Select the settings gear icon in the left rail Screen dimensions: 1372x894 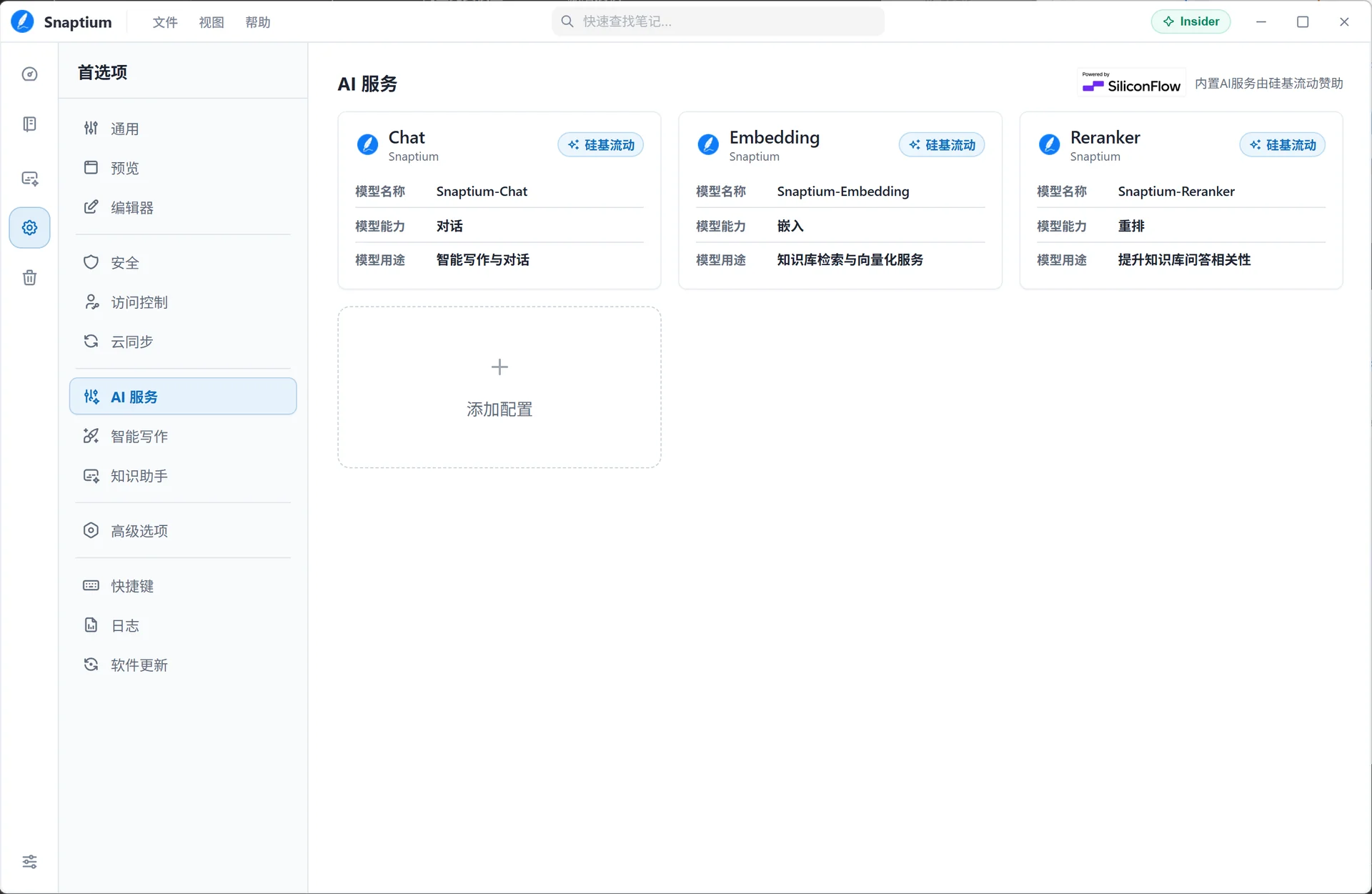coord(29,228)
